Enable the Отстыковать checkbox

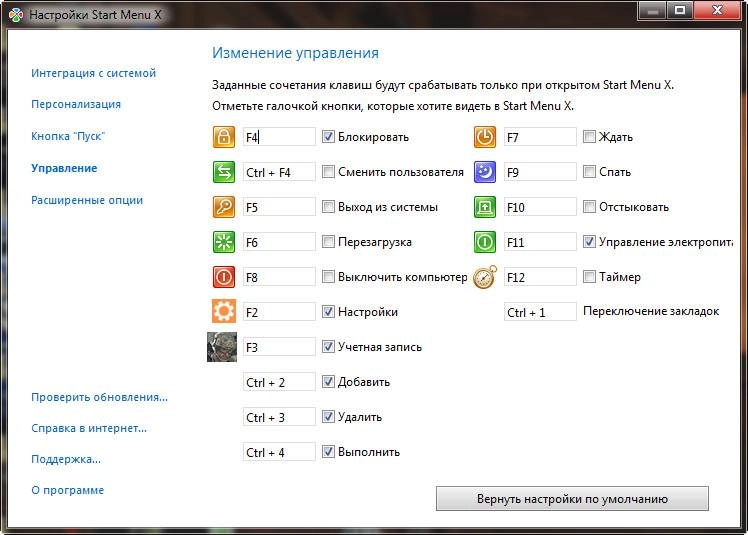589,207
